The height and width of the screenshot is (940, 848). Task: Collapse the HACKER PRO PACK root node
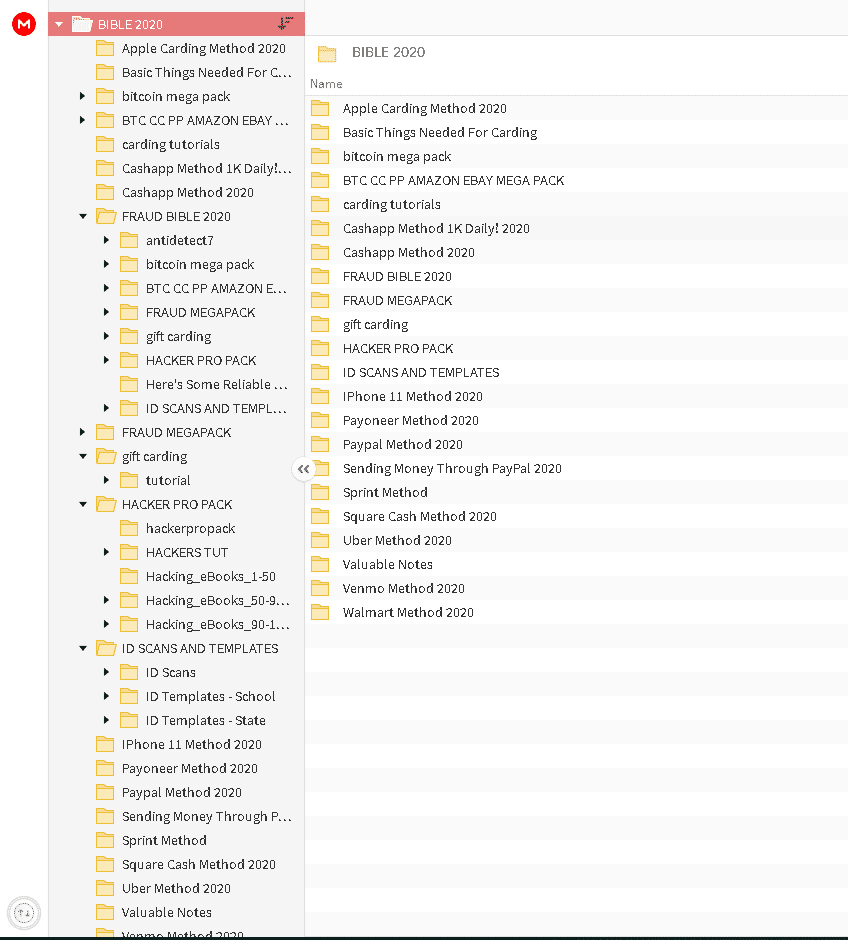[83, 504]
